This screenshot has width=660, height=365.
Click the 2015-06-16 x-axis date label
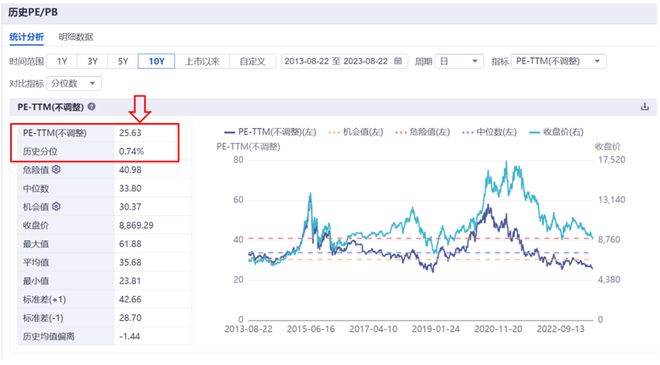(x=311, y=329)
